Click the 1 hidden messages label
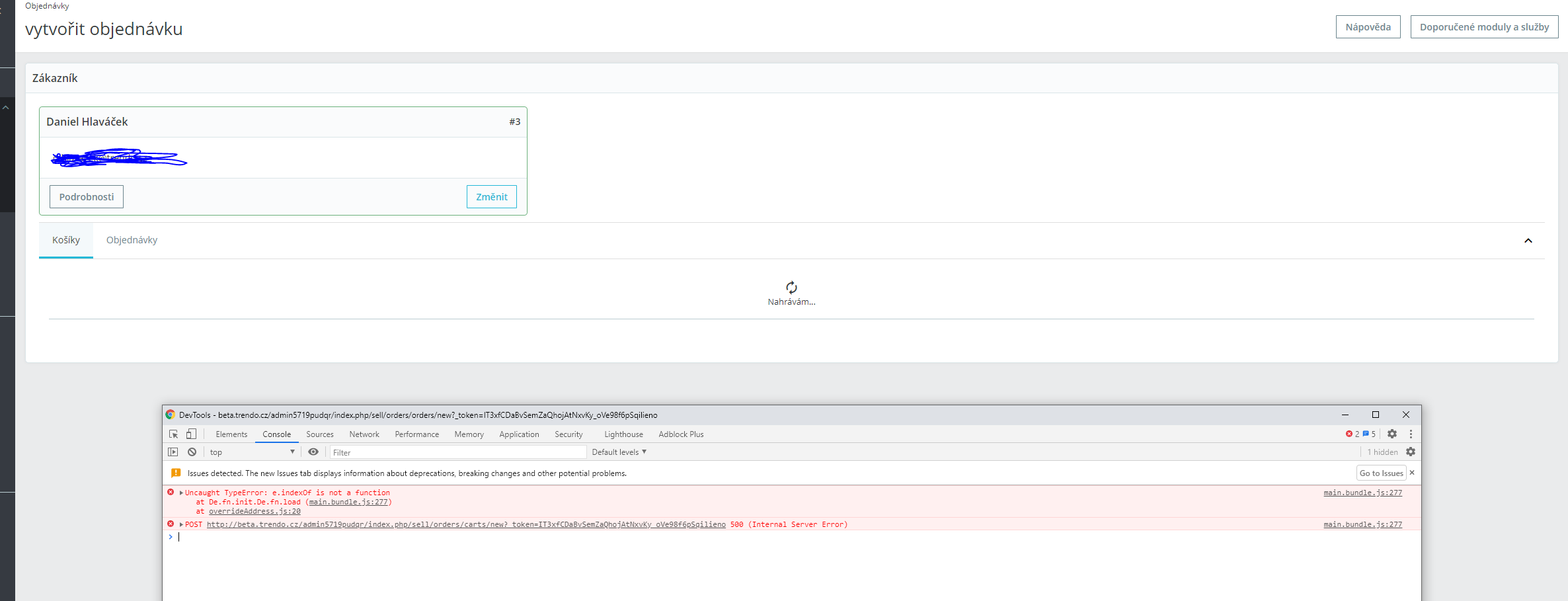The height and width of the screenshot is (601, 1568). coord(1382,452)
